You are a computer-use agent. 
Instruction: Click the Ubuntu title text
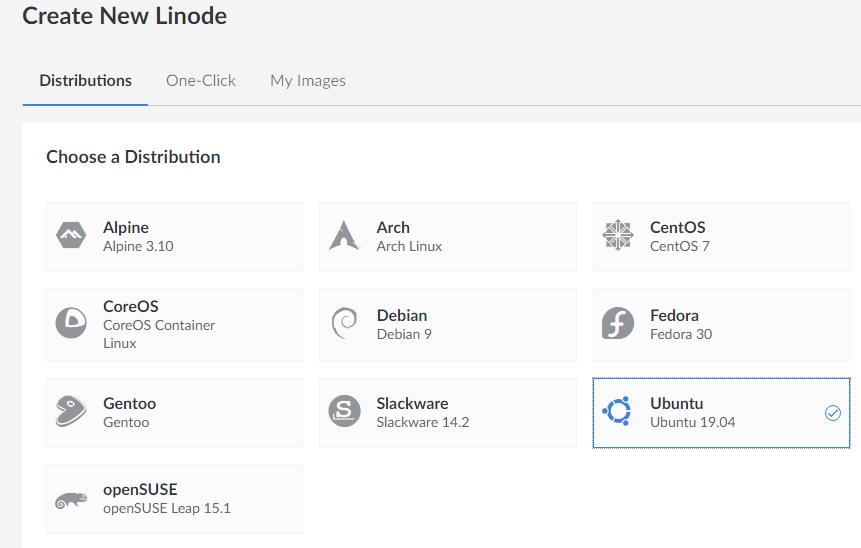pos(676,404)
